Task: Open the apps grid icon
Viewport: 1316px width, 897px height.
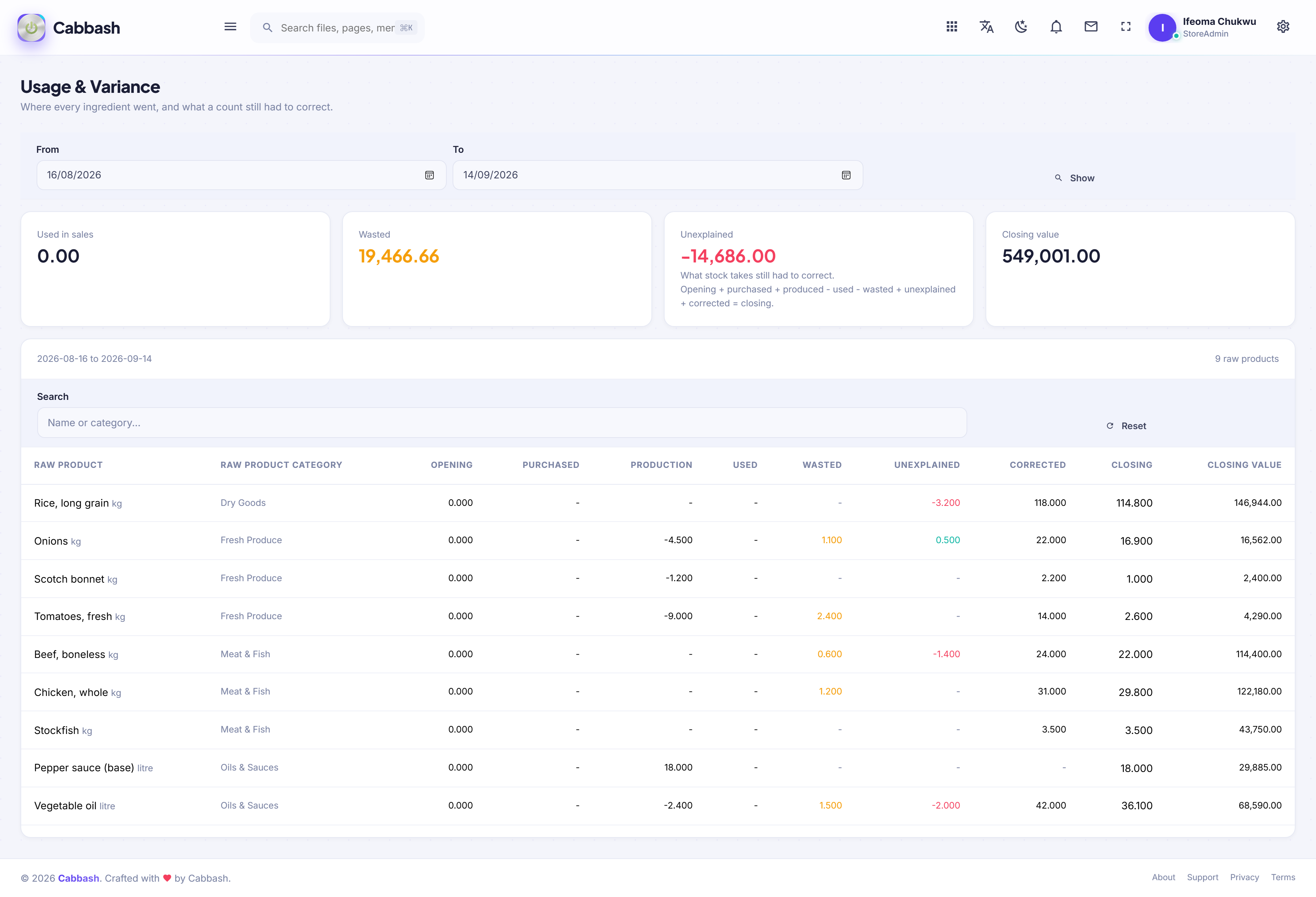Action: [x=952, y=27]
